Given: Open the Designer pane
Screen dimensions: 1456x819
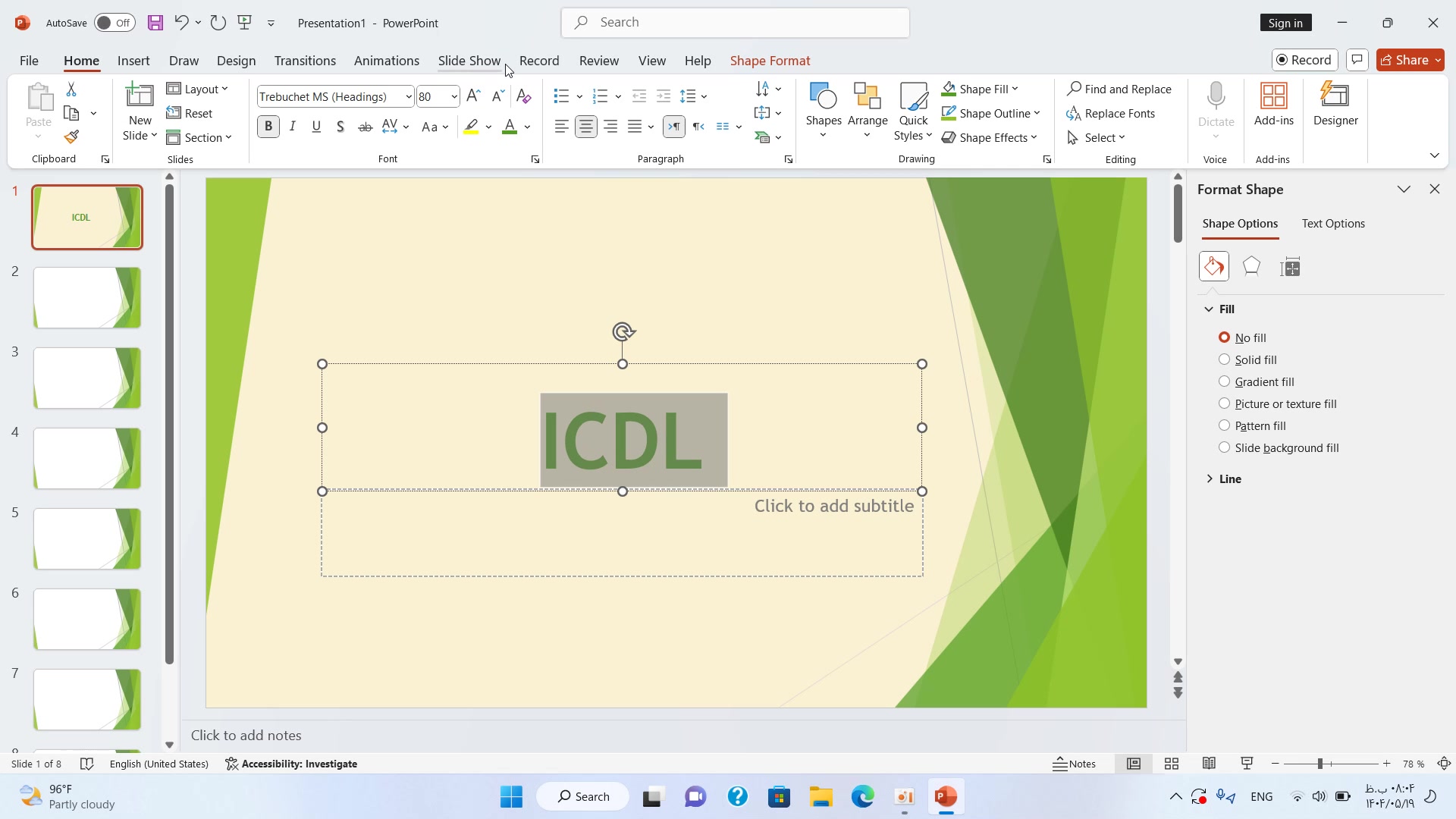Looking at the screenshot, I should [1335, 105].
